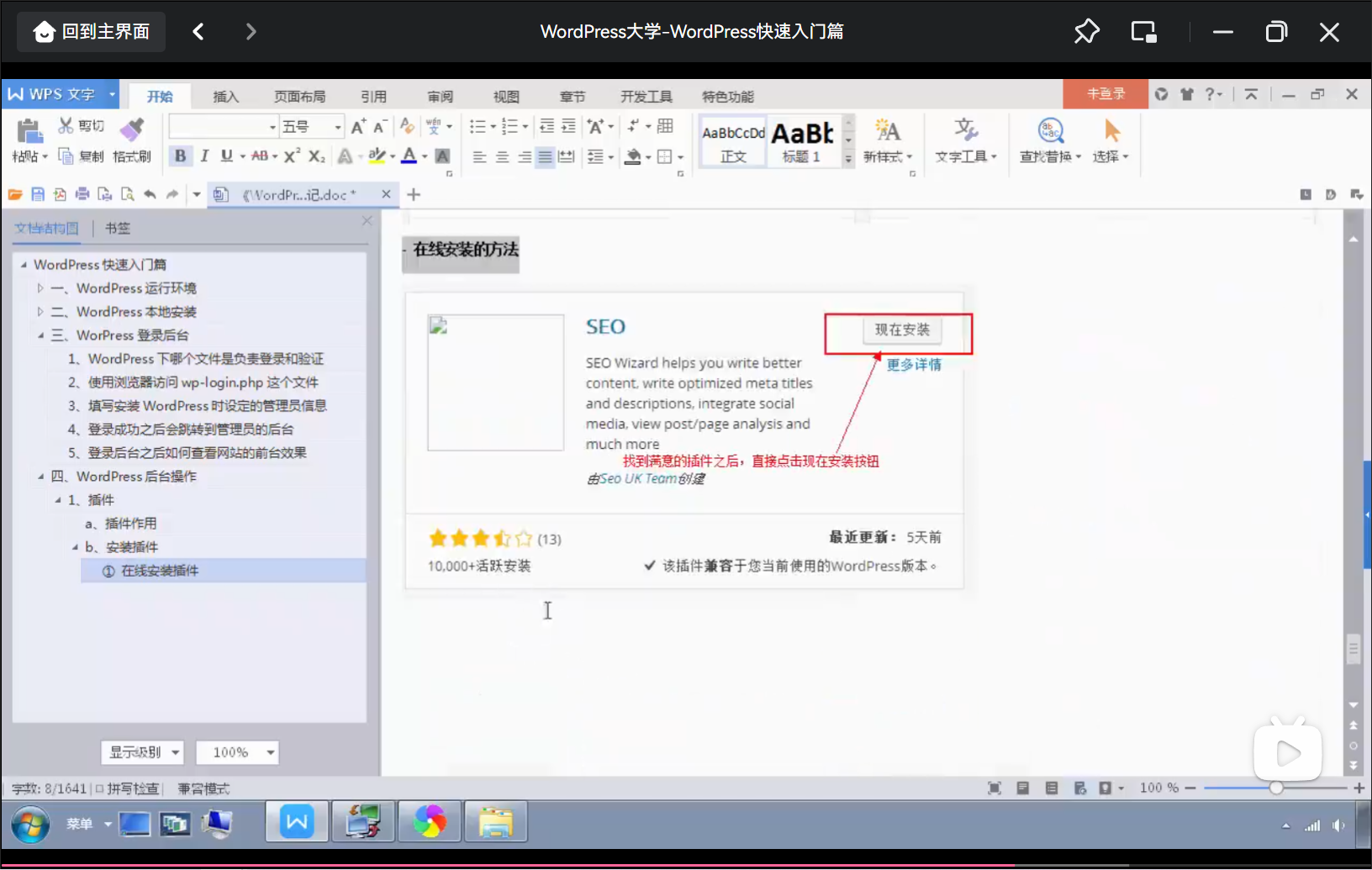
Task: Open the 插入 ribbon tab
Action: 225,96
